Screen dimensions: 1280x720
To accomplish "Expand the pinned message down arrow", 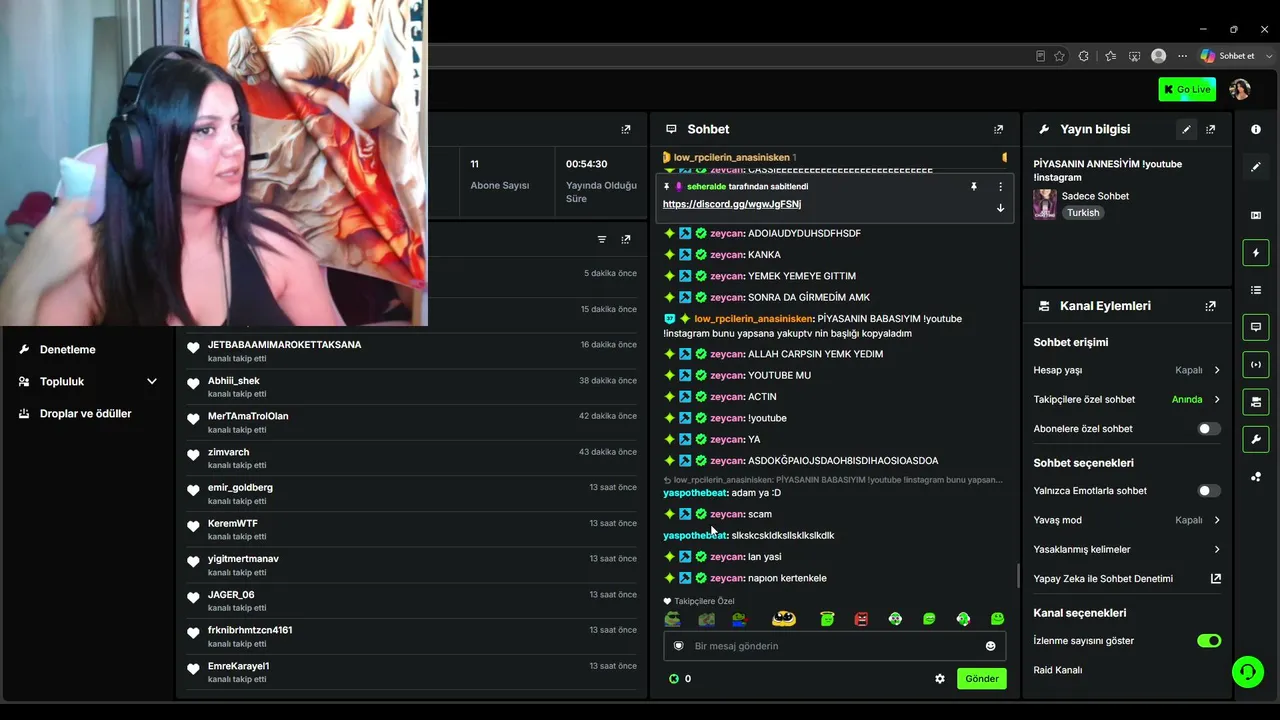I will click(x=1000, y=208).
